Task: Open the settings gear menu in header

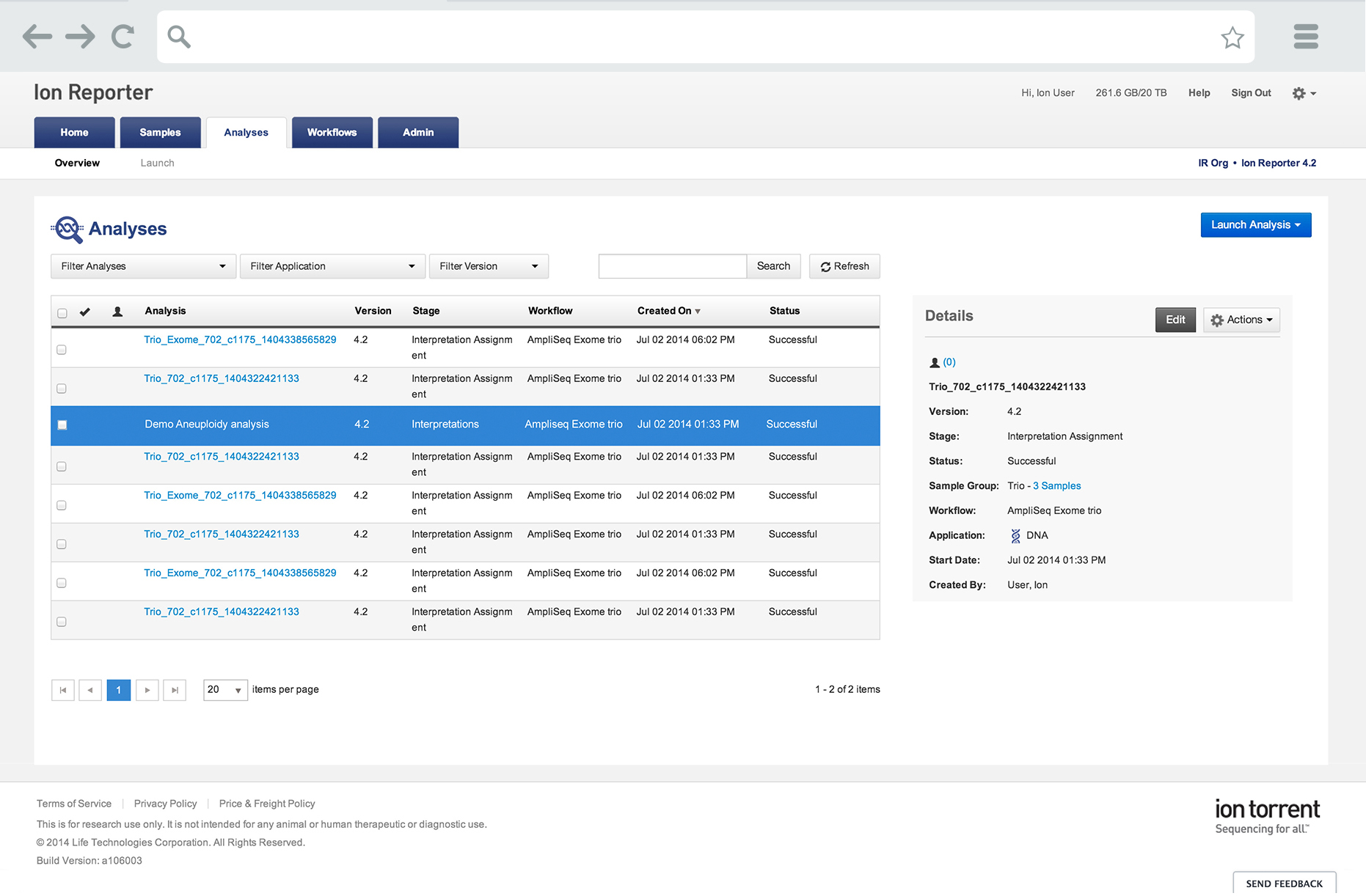Action: point(1304,93)
